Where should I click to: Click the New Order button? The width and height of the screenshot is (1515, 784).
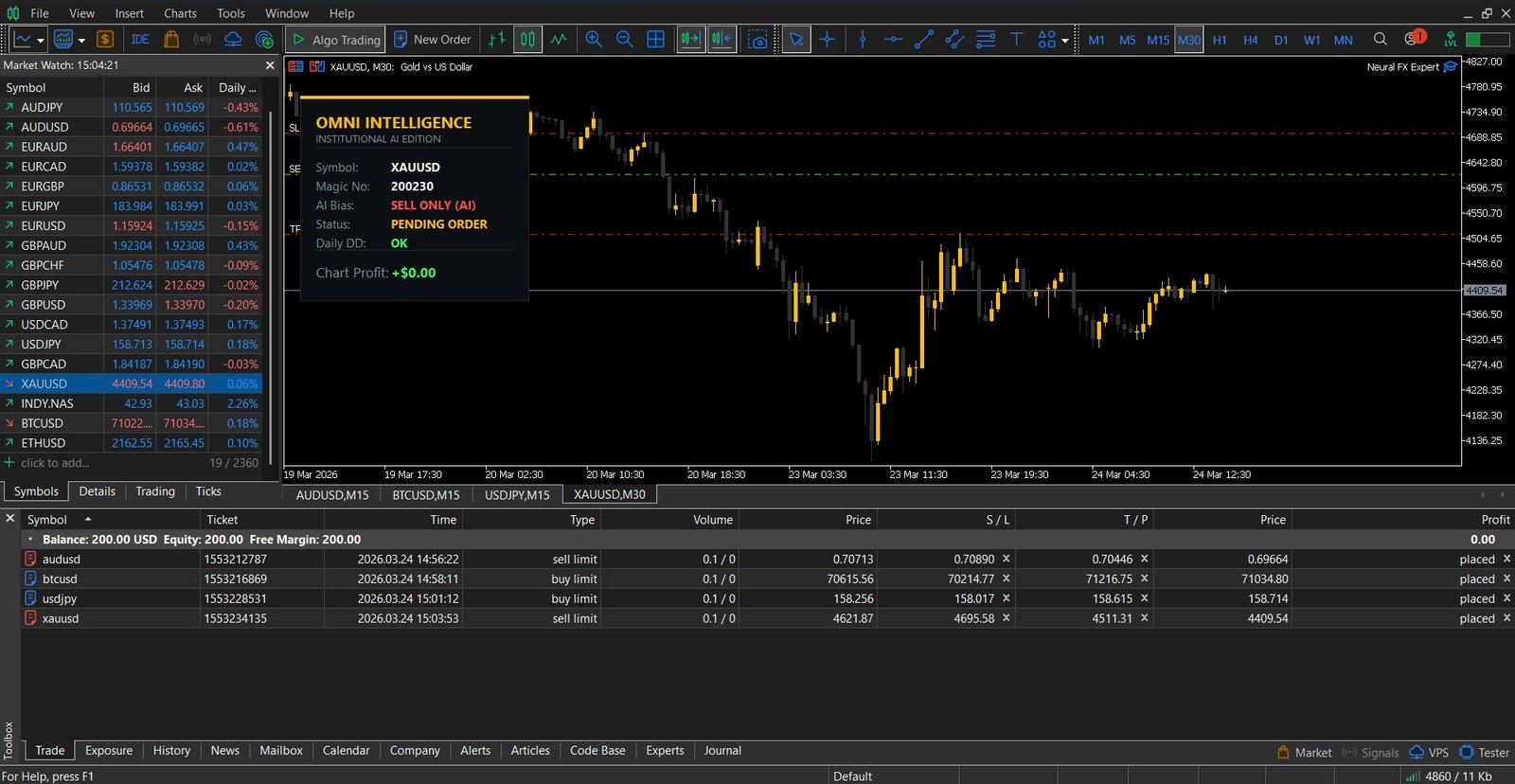tap(433, 40)
